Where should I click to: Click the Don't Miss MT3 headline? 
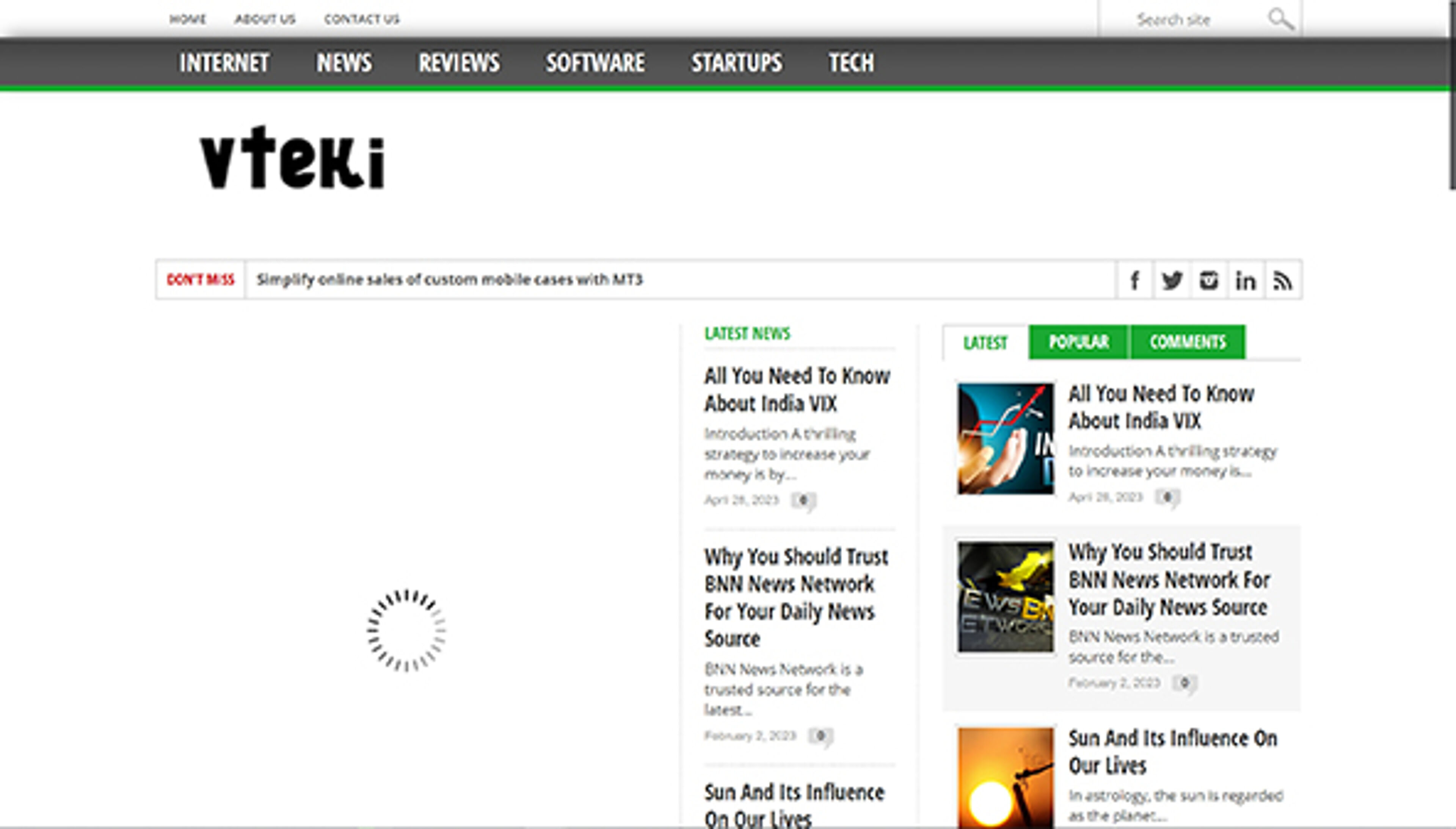(x=451, y=279)
